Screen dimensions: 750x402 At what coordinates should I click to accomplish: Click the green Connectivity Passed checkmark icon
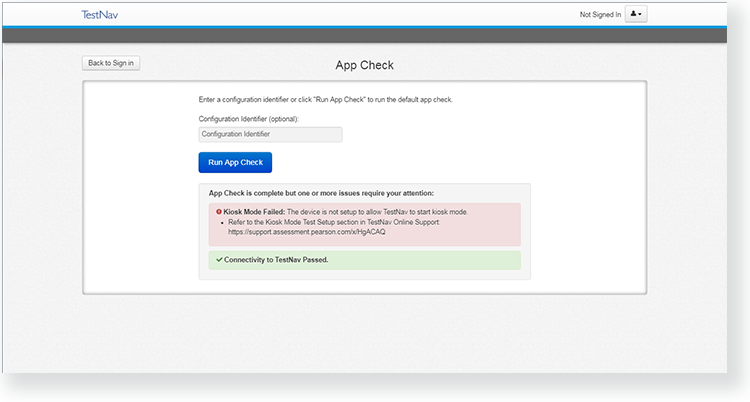(x=218, y=260)
